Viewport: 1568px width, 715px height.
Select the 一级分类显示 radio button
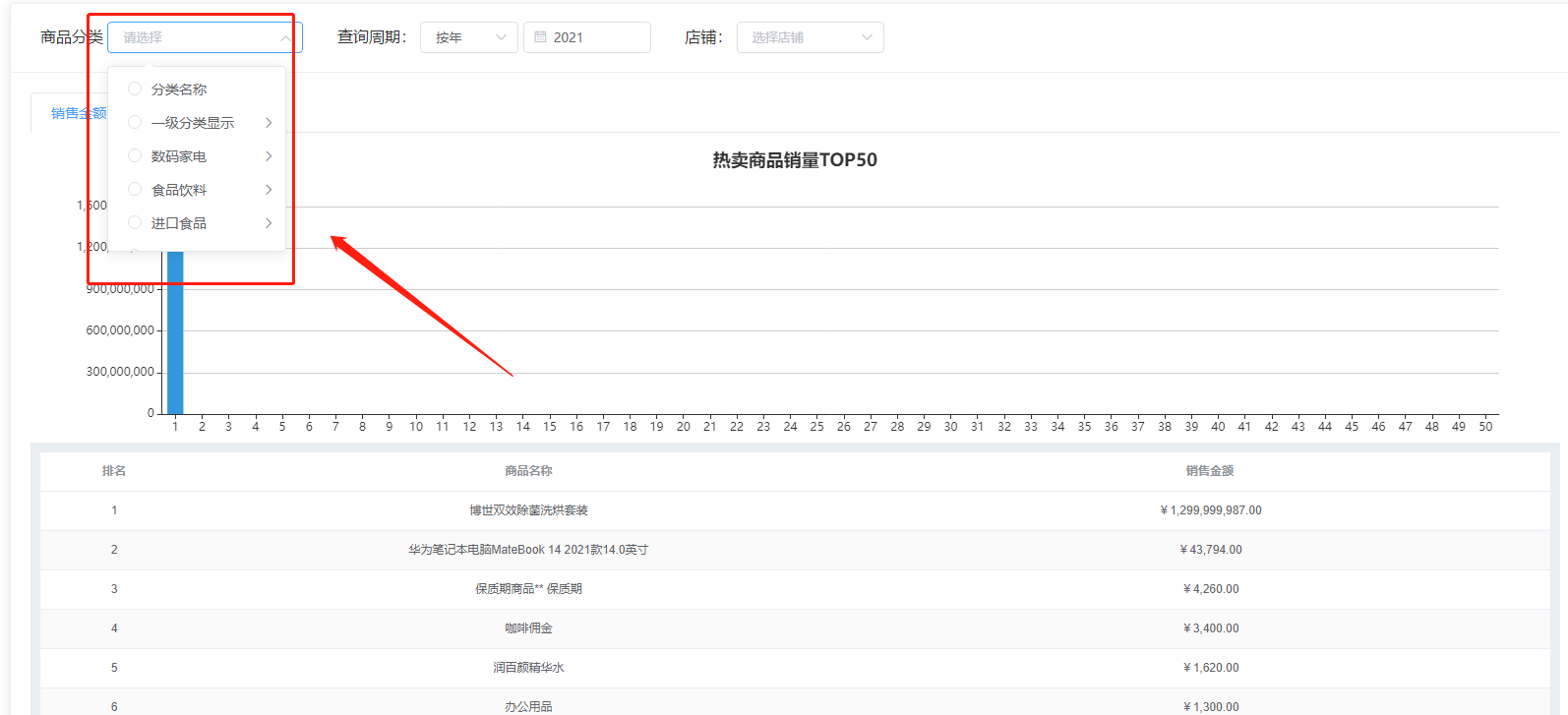tap(135, 122)
